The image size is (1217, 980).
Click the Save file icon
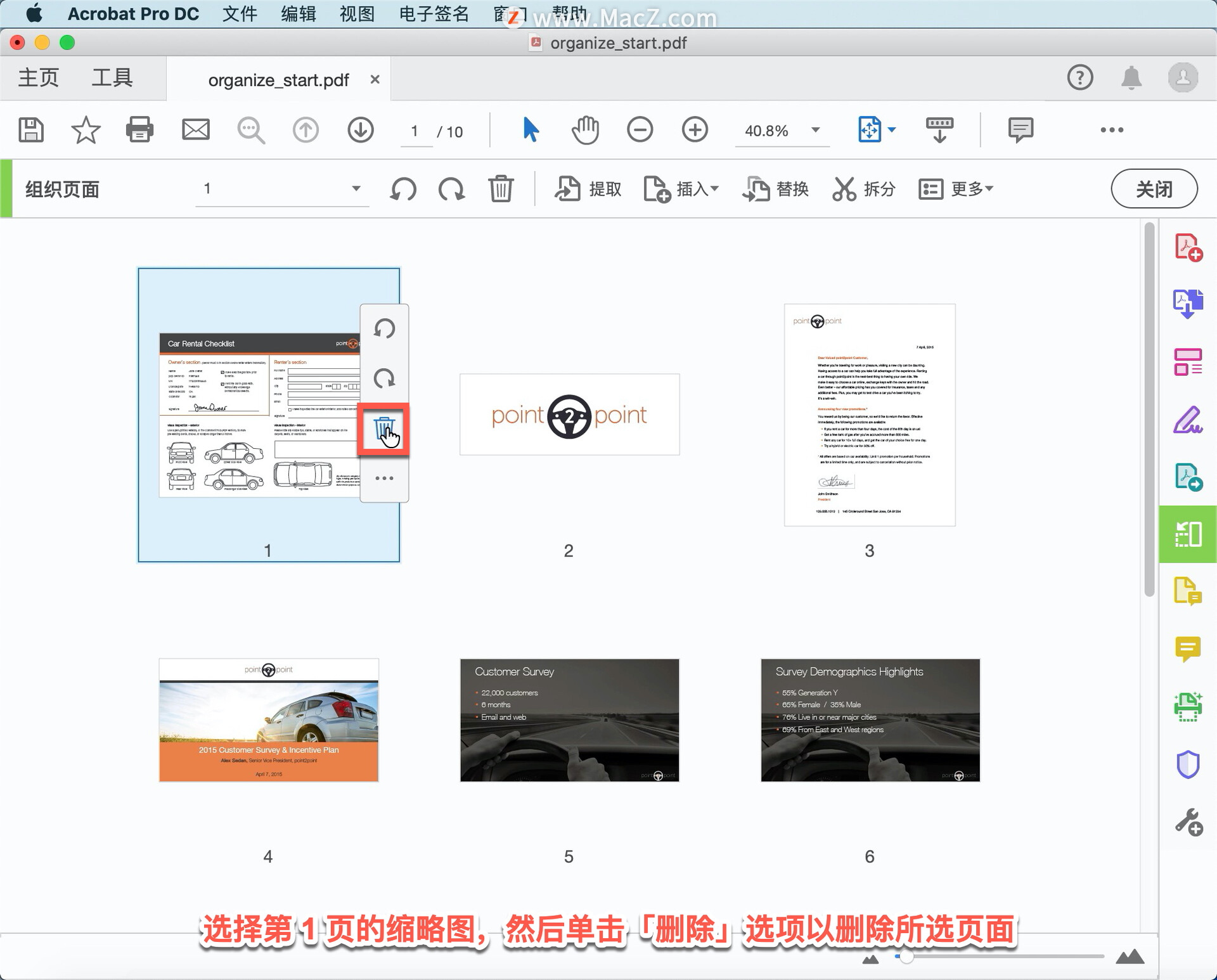pyautogui.click(x=30, y=130)
